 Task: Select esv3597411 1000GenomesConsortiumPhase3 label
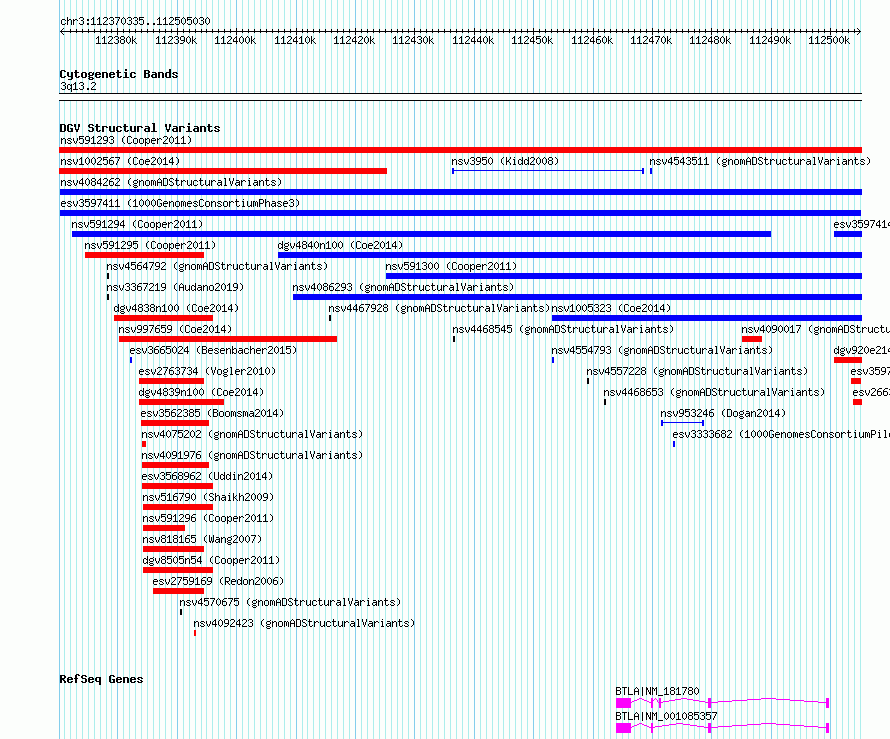click(x=180, y=203)
